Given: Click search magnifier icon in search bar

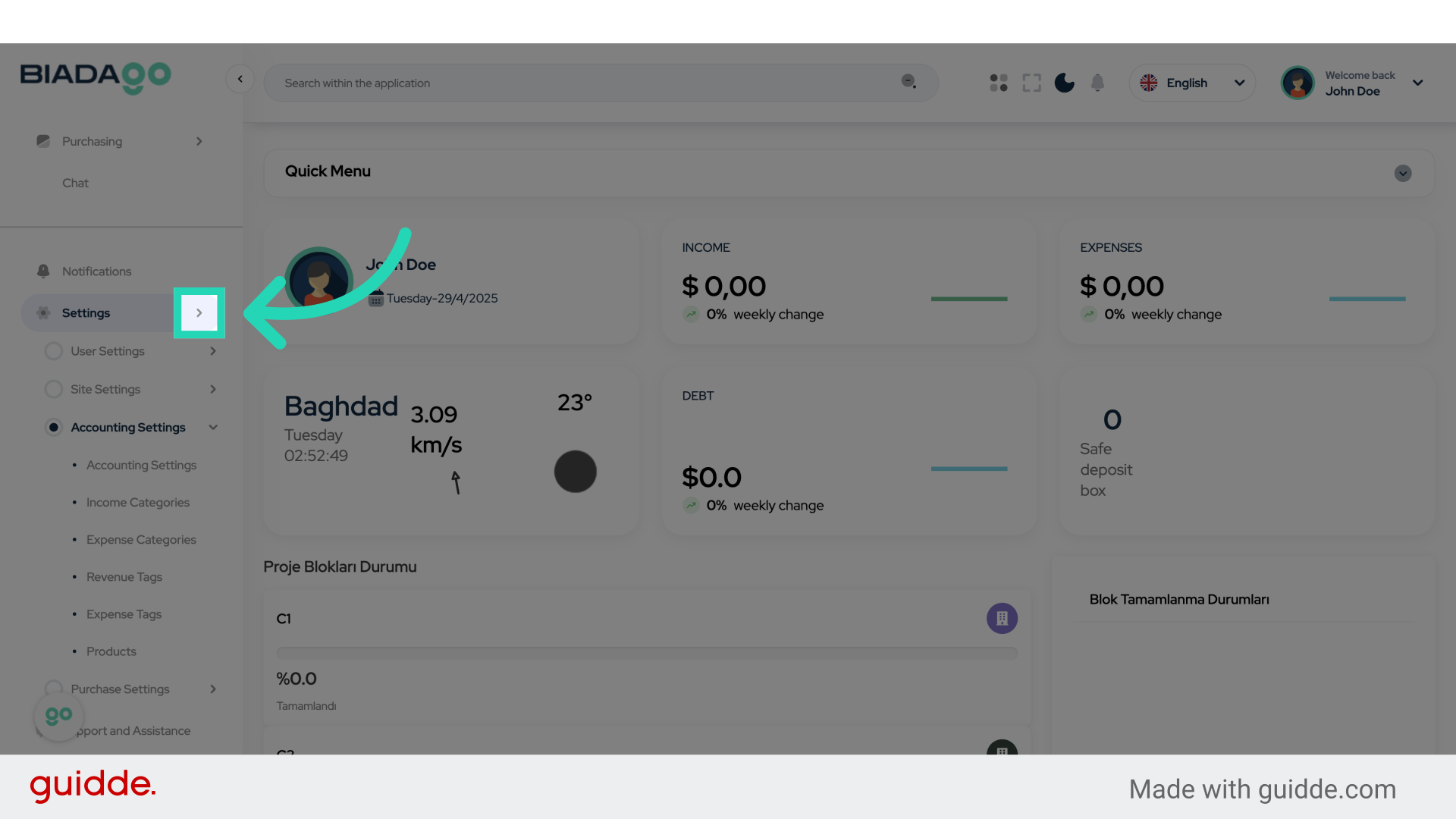Looking at the screenshot, I should [908, 82].
